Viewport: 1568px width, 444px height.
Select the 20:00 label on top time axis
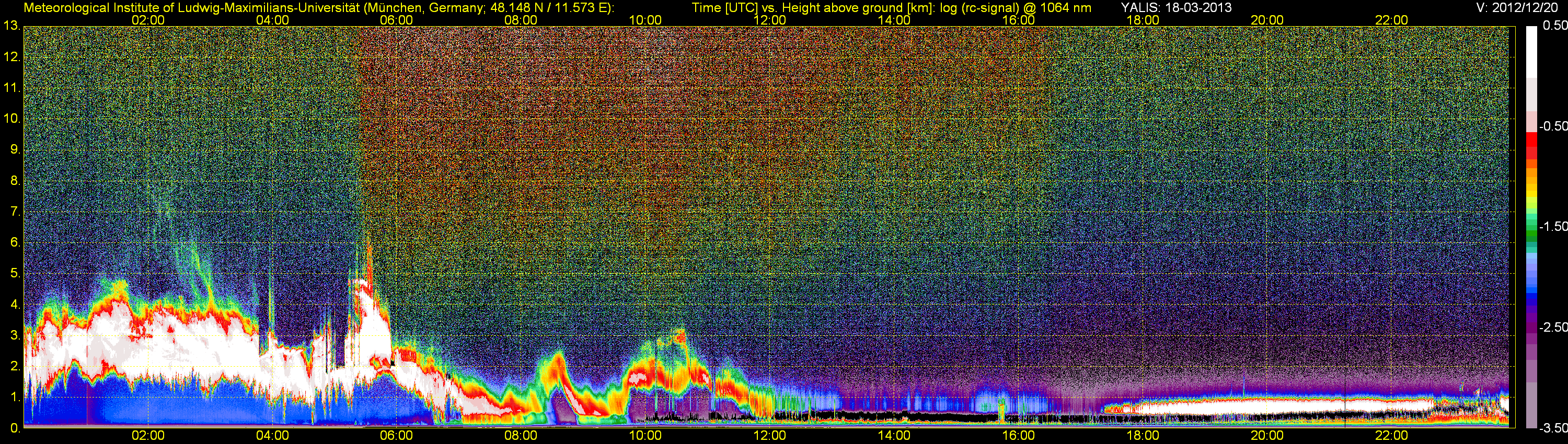[1267, 20]
